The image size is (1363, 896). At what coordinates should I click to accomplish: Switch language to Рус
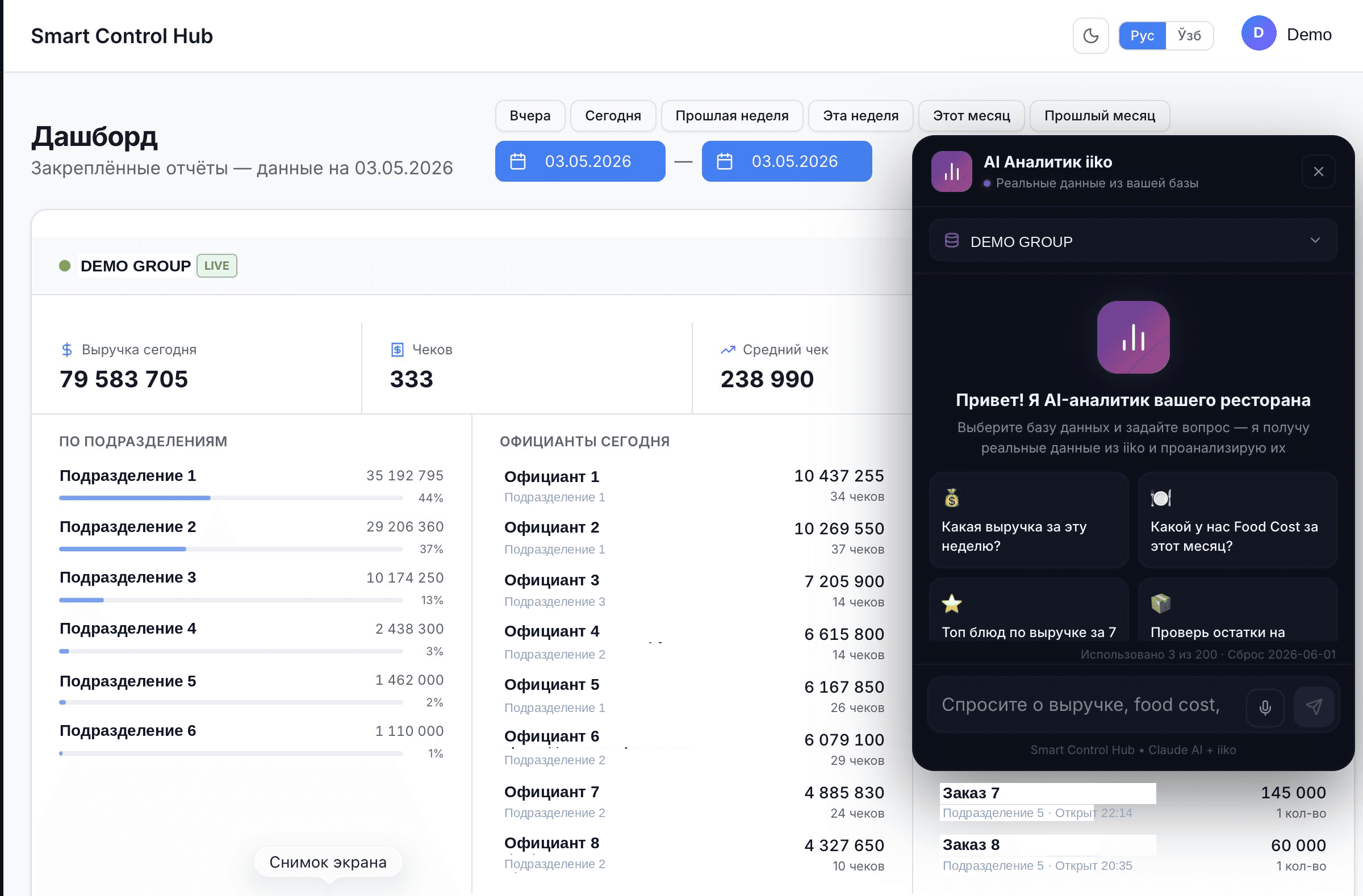click(1142, 36)
